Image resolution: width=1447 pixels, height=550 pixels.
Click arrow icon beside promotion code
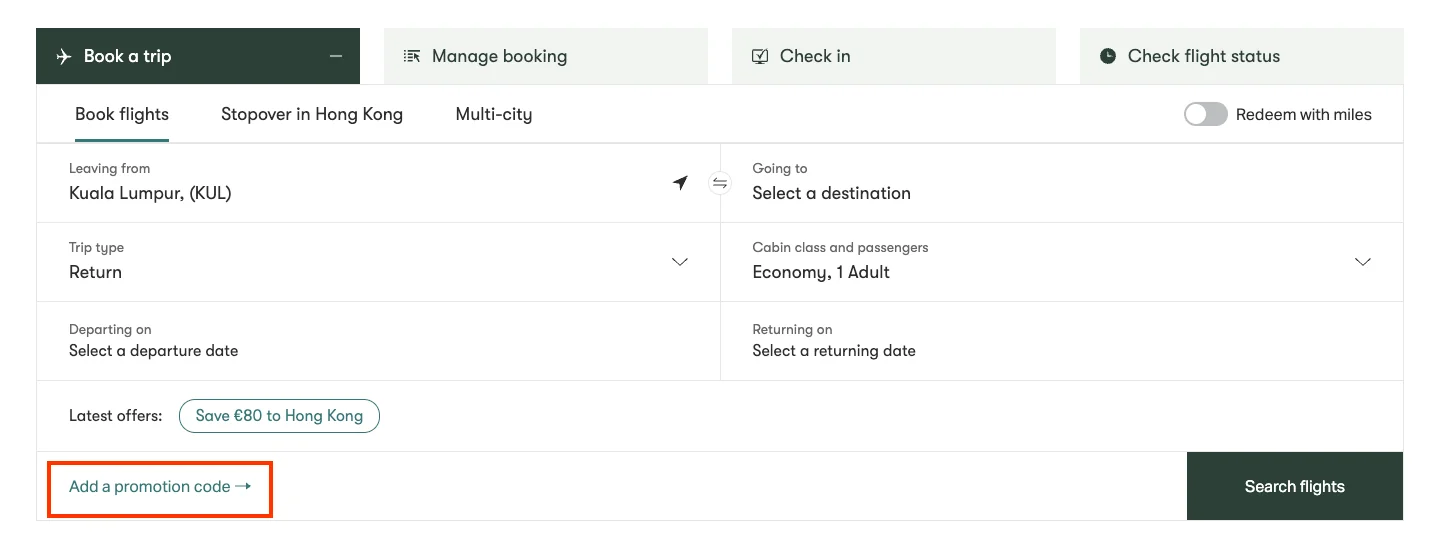tap(243, 487)
